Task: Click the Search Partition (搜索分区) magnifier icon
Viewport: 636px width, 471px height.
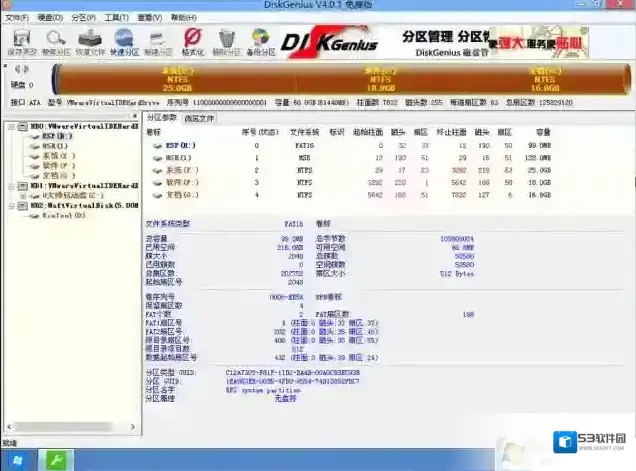Action: tap(56, 42)
